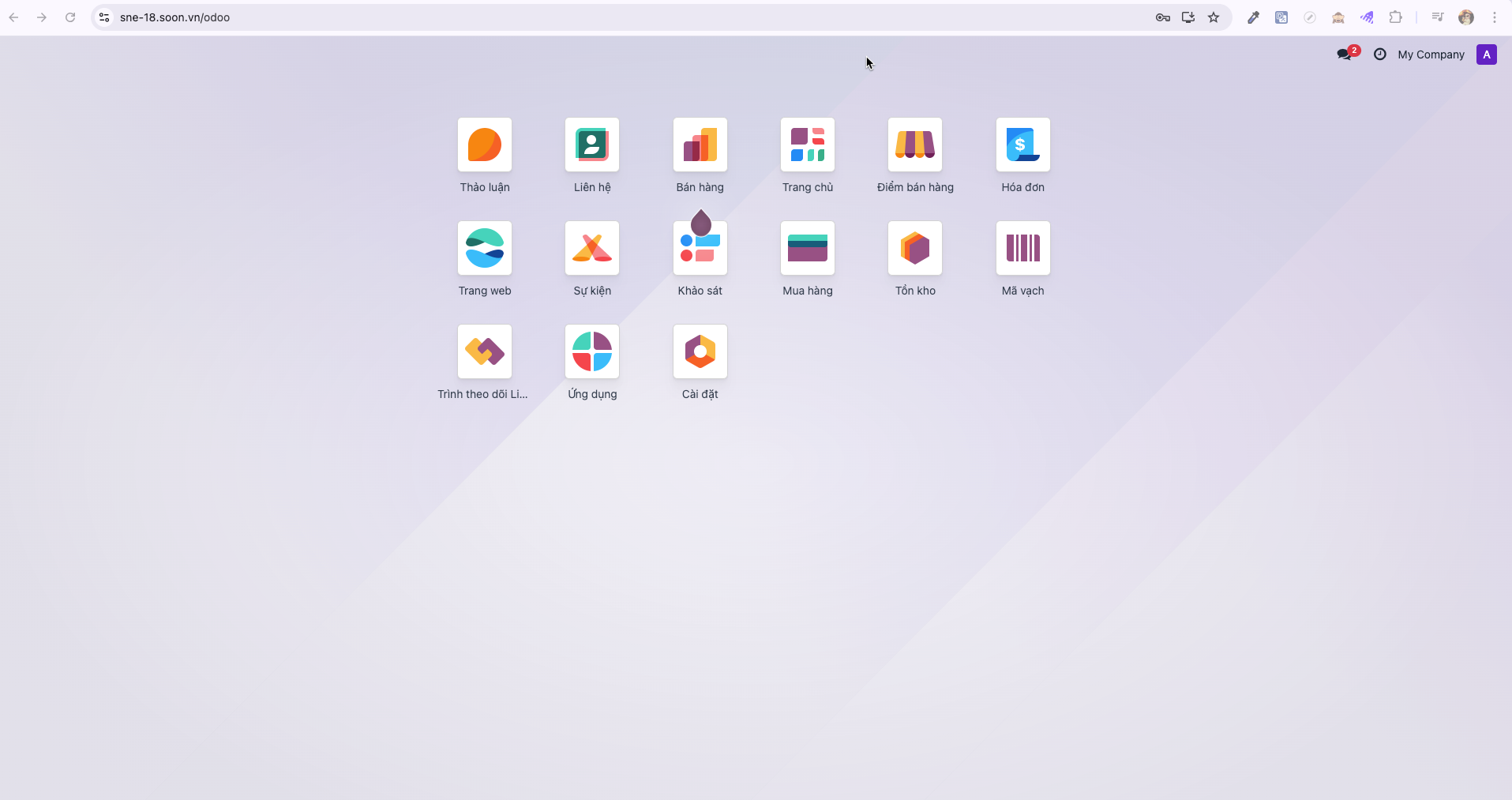Open the Chrome three-dot menu
This screenshot has width=1512, height=800.
click(x=1495, y=17)
